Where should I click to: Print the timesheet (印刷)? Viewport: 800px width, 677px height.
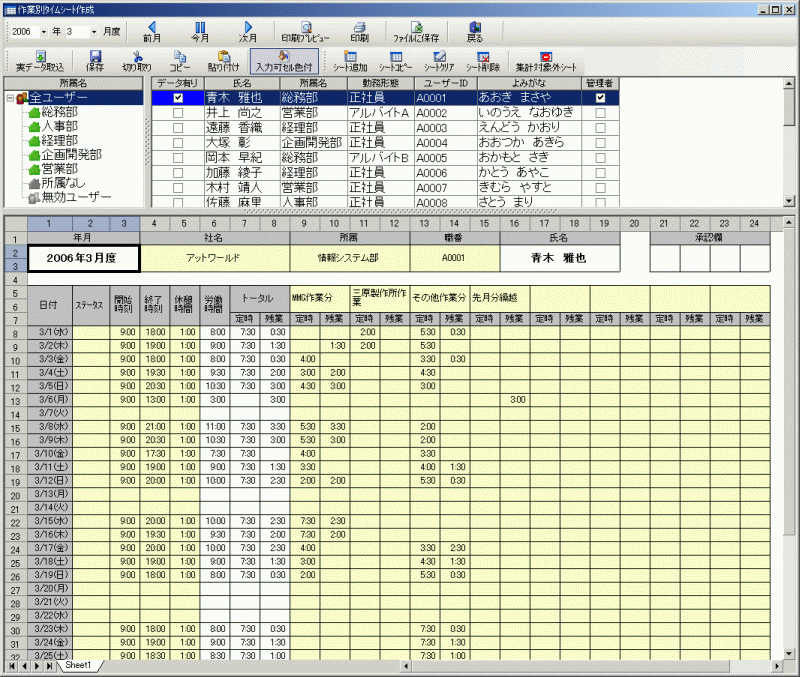(x=360, y=32)
